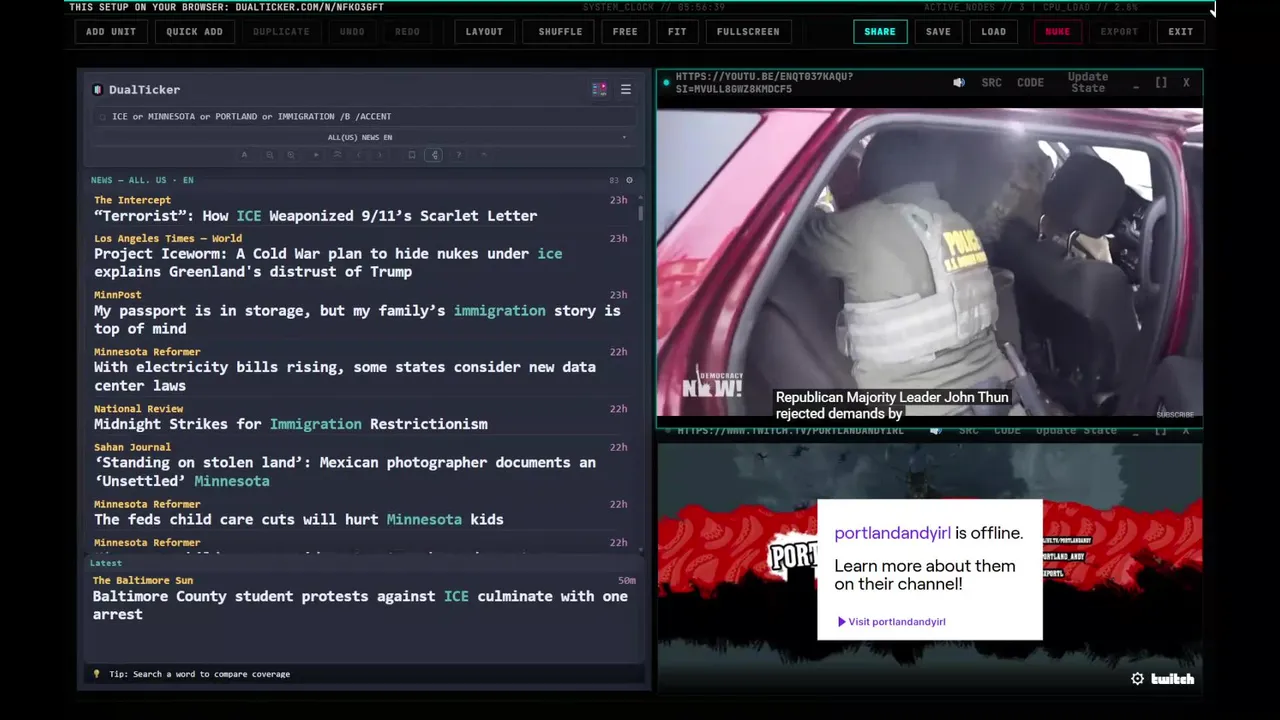This screenshot has width=1280, height=720.
Task: Click the LOAD button
Action: (x=994, y=31)
